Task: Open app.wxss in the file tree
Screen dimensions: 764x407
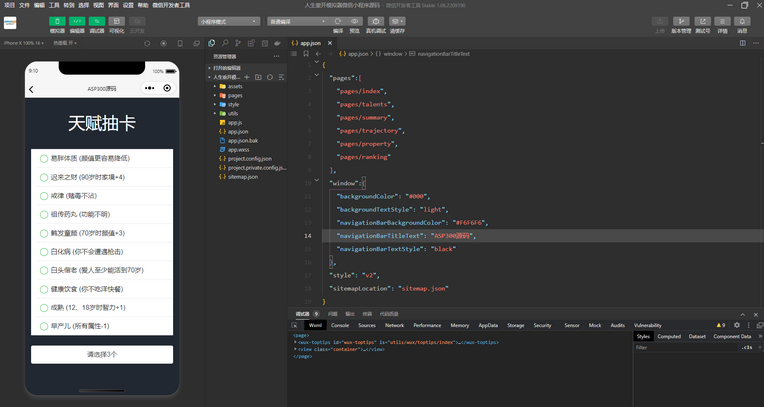Action: click(x=238, y=149)
